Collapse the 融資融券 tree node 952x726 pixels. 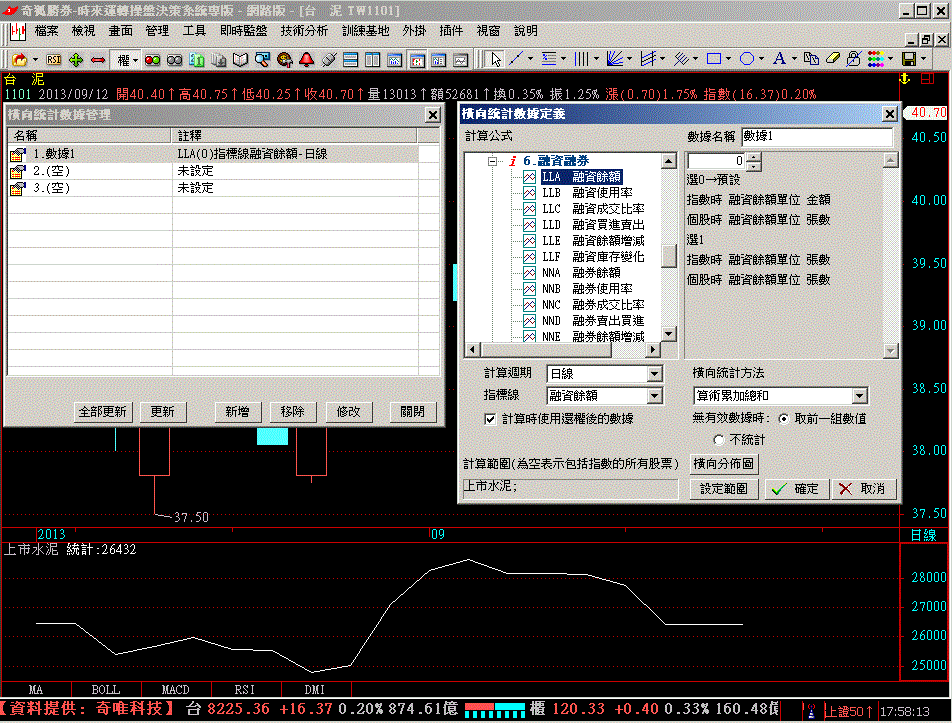pyautogui.click(x=492, y=161)
